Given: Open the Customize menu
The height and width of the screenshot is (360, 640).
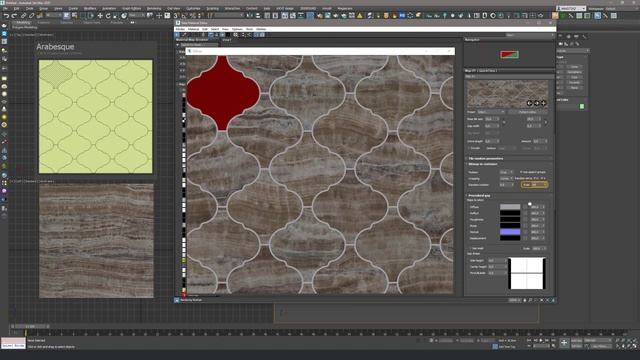Looking at the screenshot, I should tap(193, 8).
